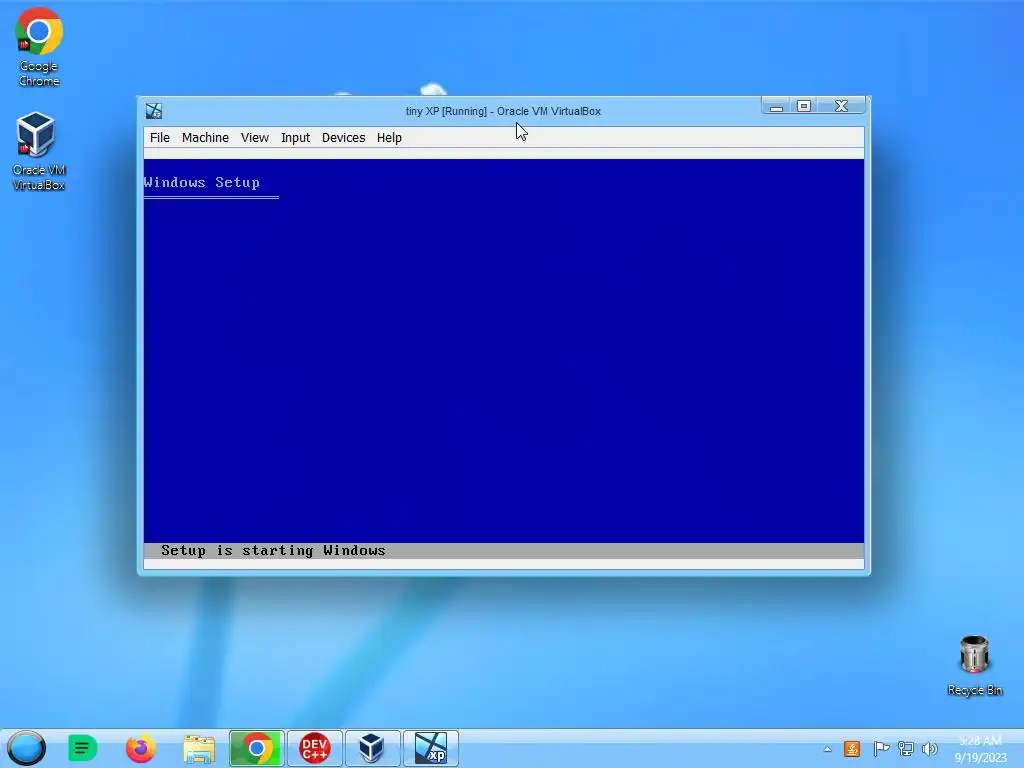Select Oracle VM VirtualBox desktop icon
Image resolution: width=1024 pixels, height=768 pixels.
[x=39, y=151]
